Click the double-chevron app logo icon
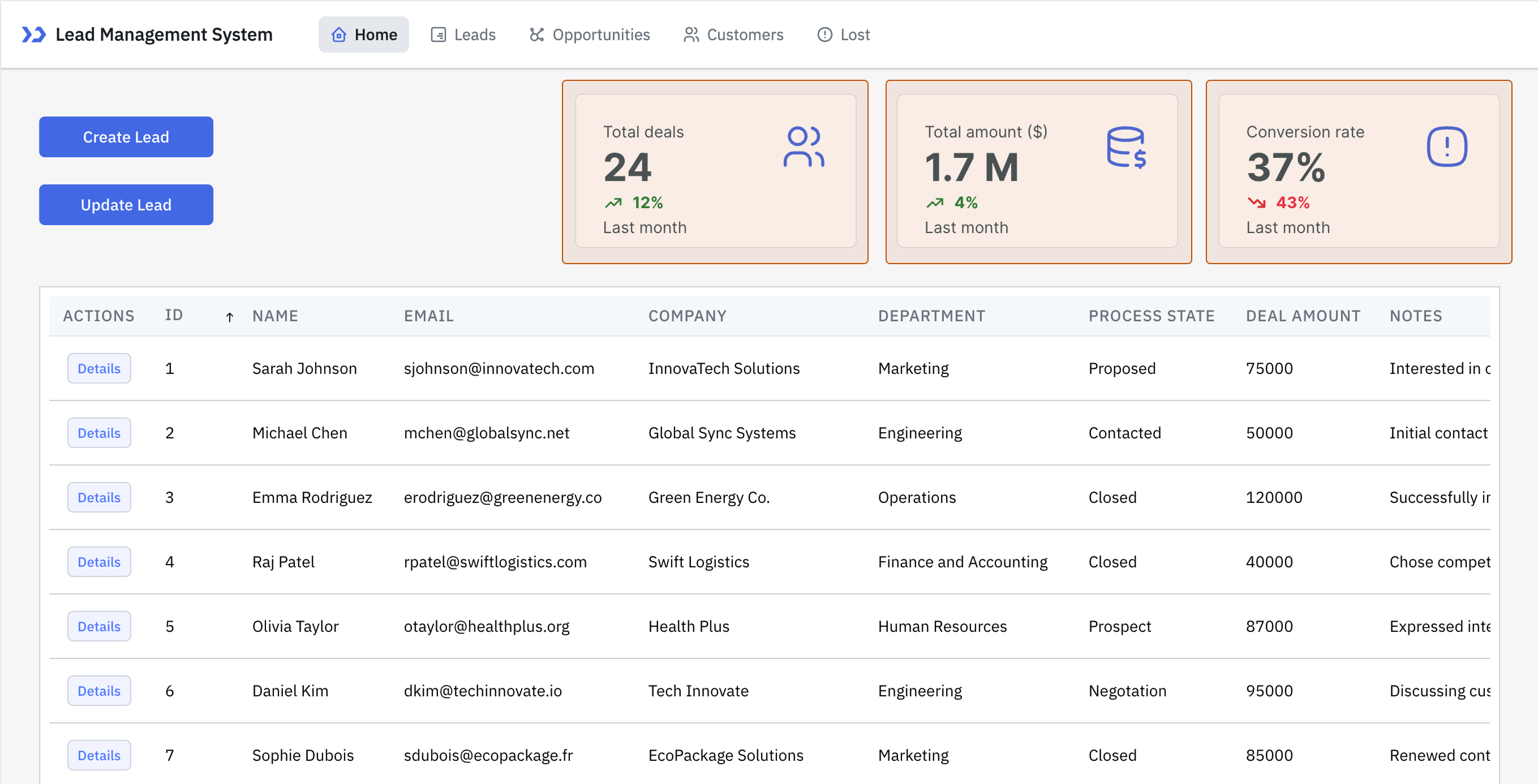This screenshot has height=784, width=1538. (33, 35)
